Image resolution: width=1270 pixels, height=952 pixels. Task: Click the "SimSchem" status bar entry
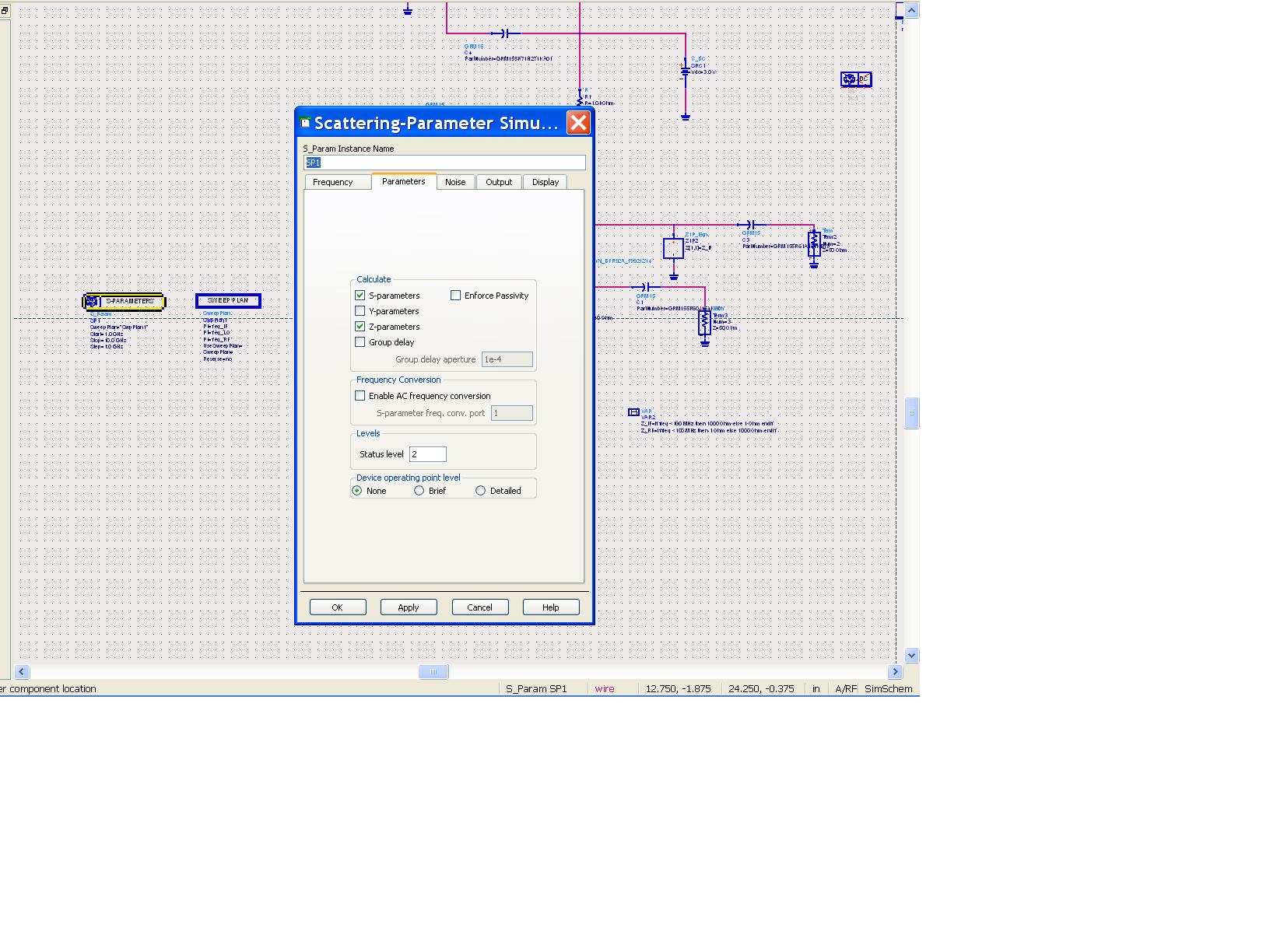(x=889, y=689)
